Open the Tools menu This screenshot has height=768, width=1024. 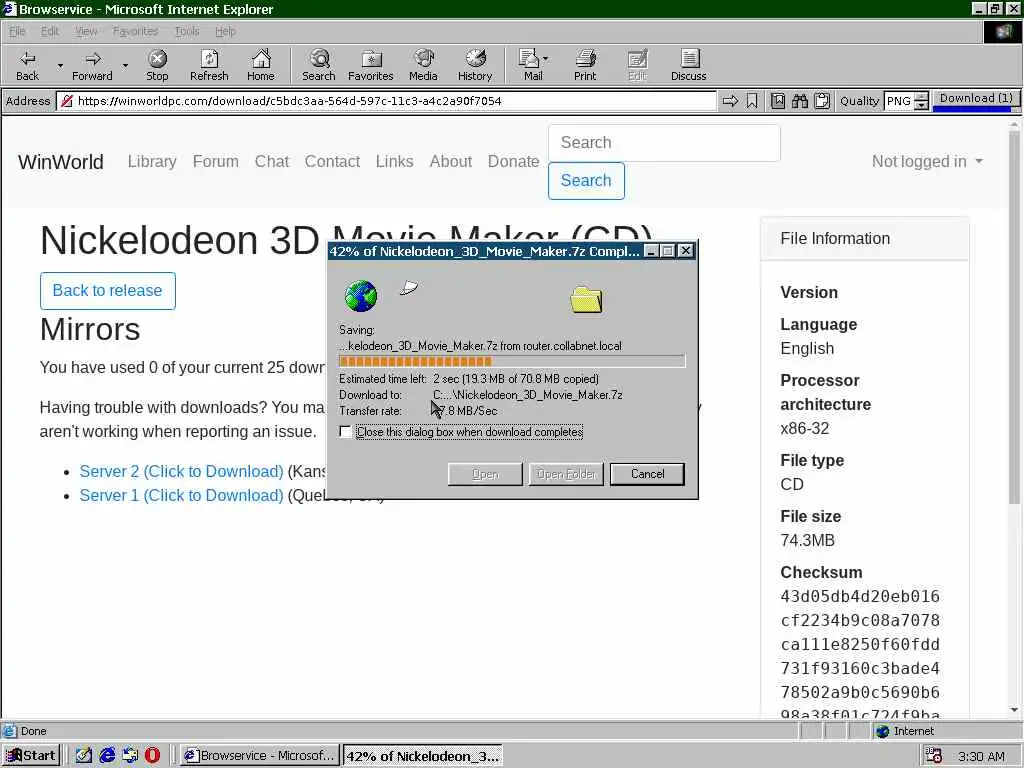pos(187,31)
